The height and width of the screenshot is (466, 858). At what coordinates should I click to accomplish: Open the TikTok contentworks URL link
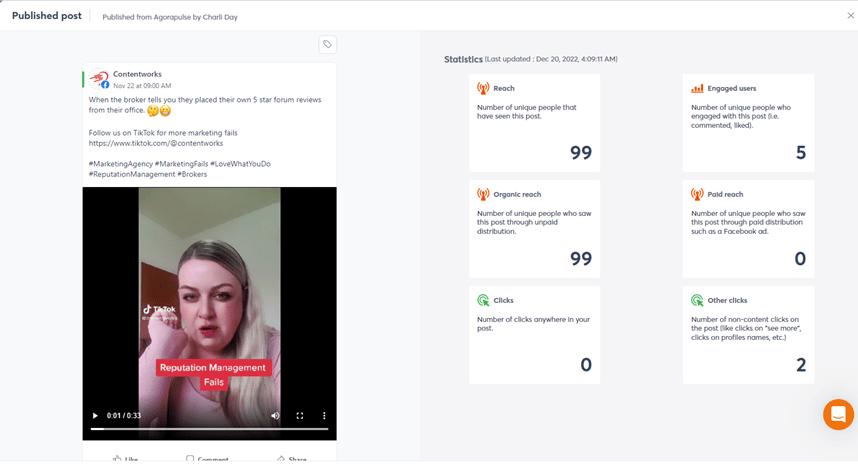[x=156, y=143]
